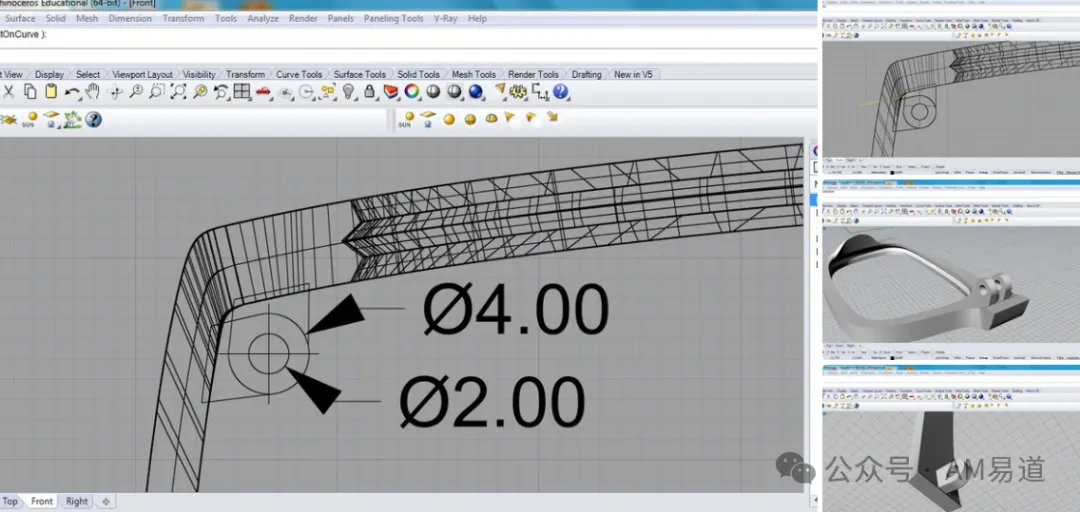Open the Panels menu
Viewport: 1080px width, 512px height.
(340, 19)
